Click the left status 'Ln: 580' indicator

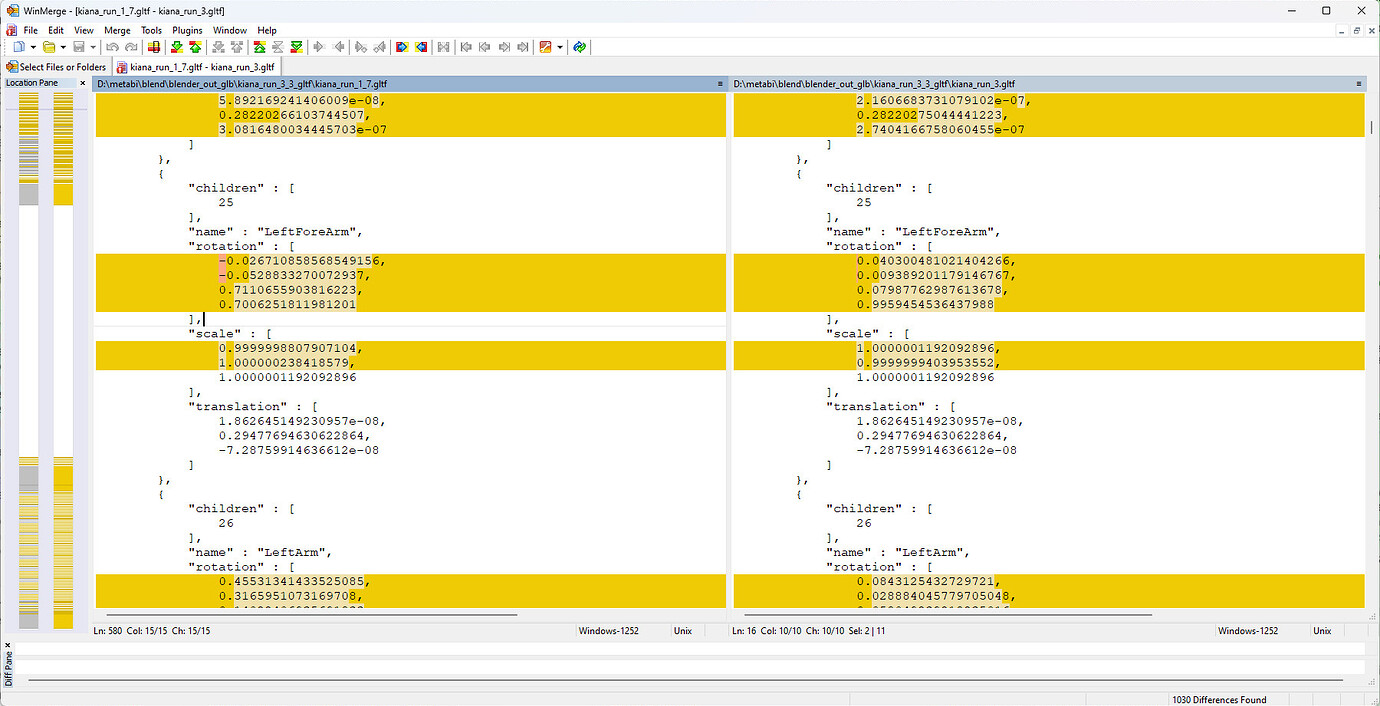coord(109,631)
